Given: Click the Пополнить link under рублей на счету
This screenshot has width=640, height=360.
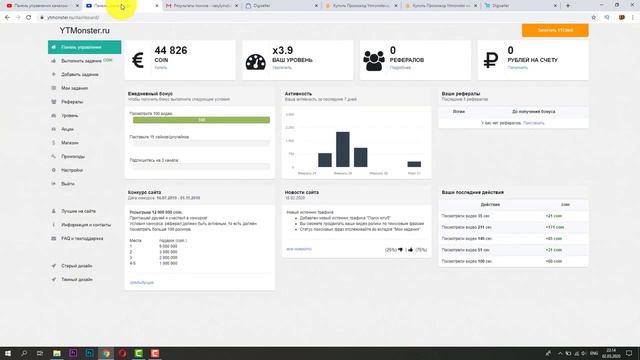Looking at the screenshot, I should pyautogui.click(x=518, y=68).
